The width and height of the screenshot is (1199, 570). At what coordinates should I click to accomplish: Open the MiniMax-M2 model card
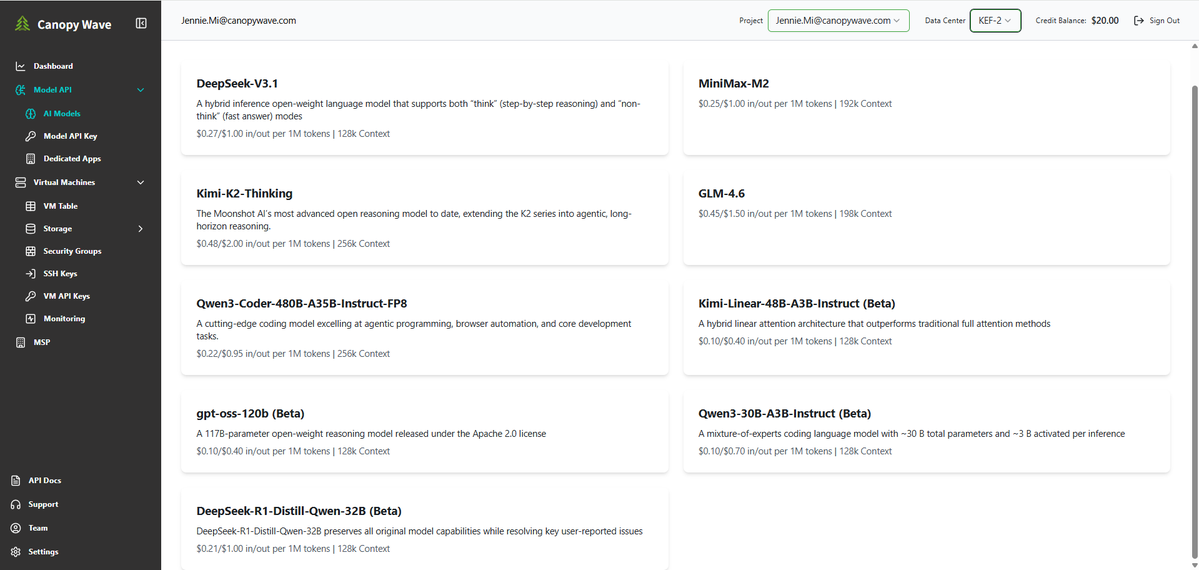tap(927, 108)
